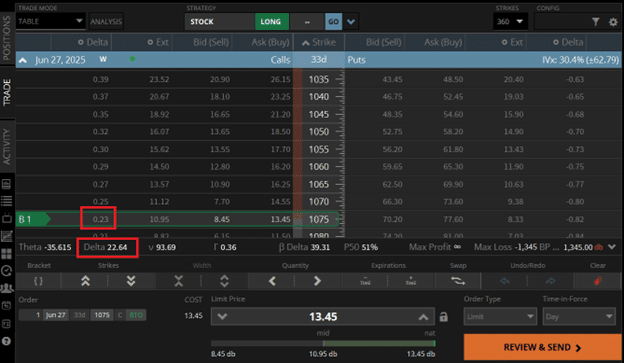Narrow the width with the X-shaped icon
The height and width of the screenshot is (363, 624).
coord(179,281)
